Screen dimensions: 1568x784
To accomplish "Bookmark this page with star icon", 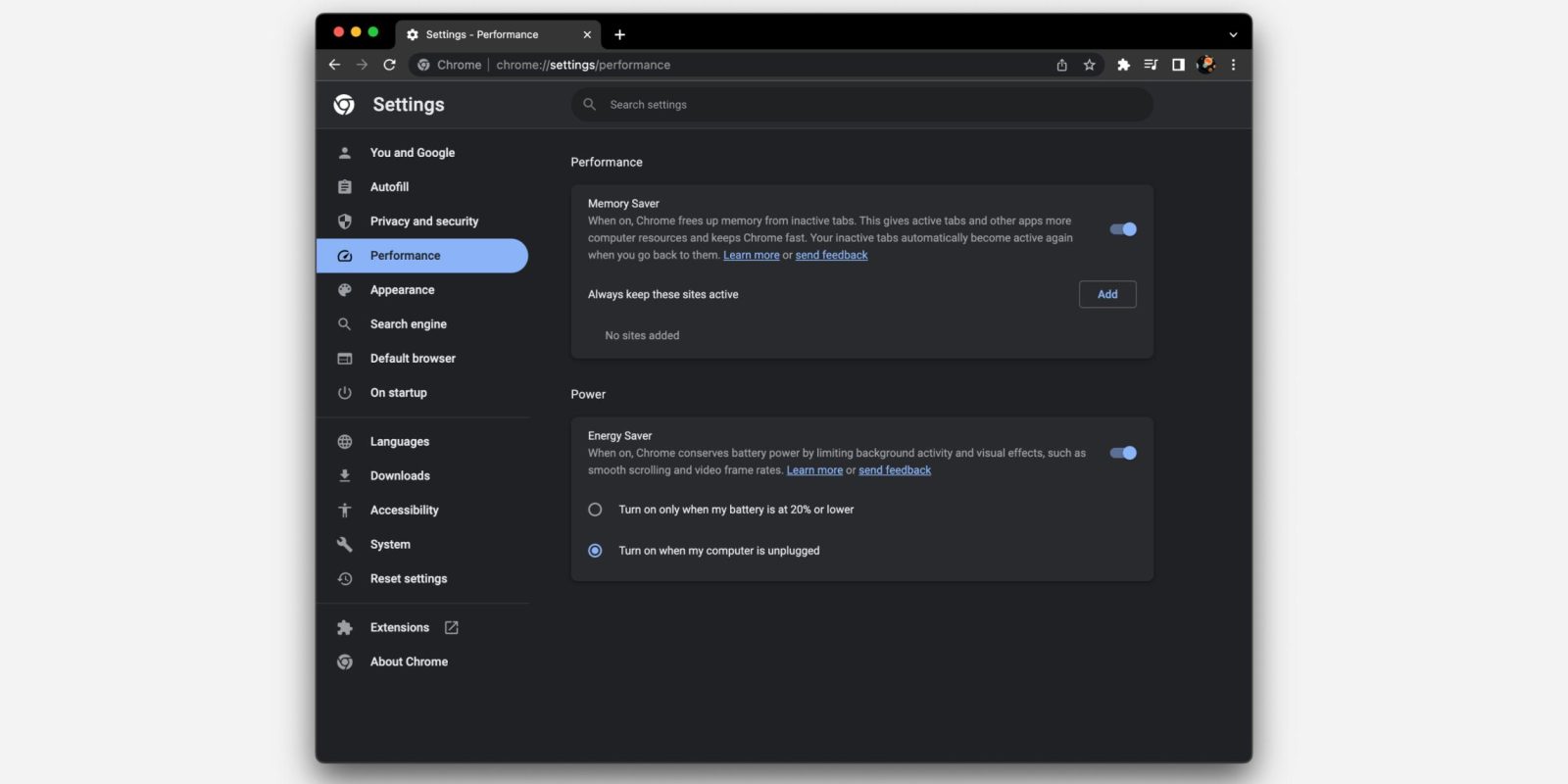I will 1089,65.
